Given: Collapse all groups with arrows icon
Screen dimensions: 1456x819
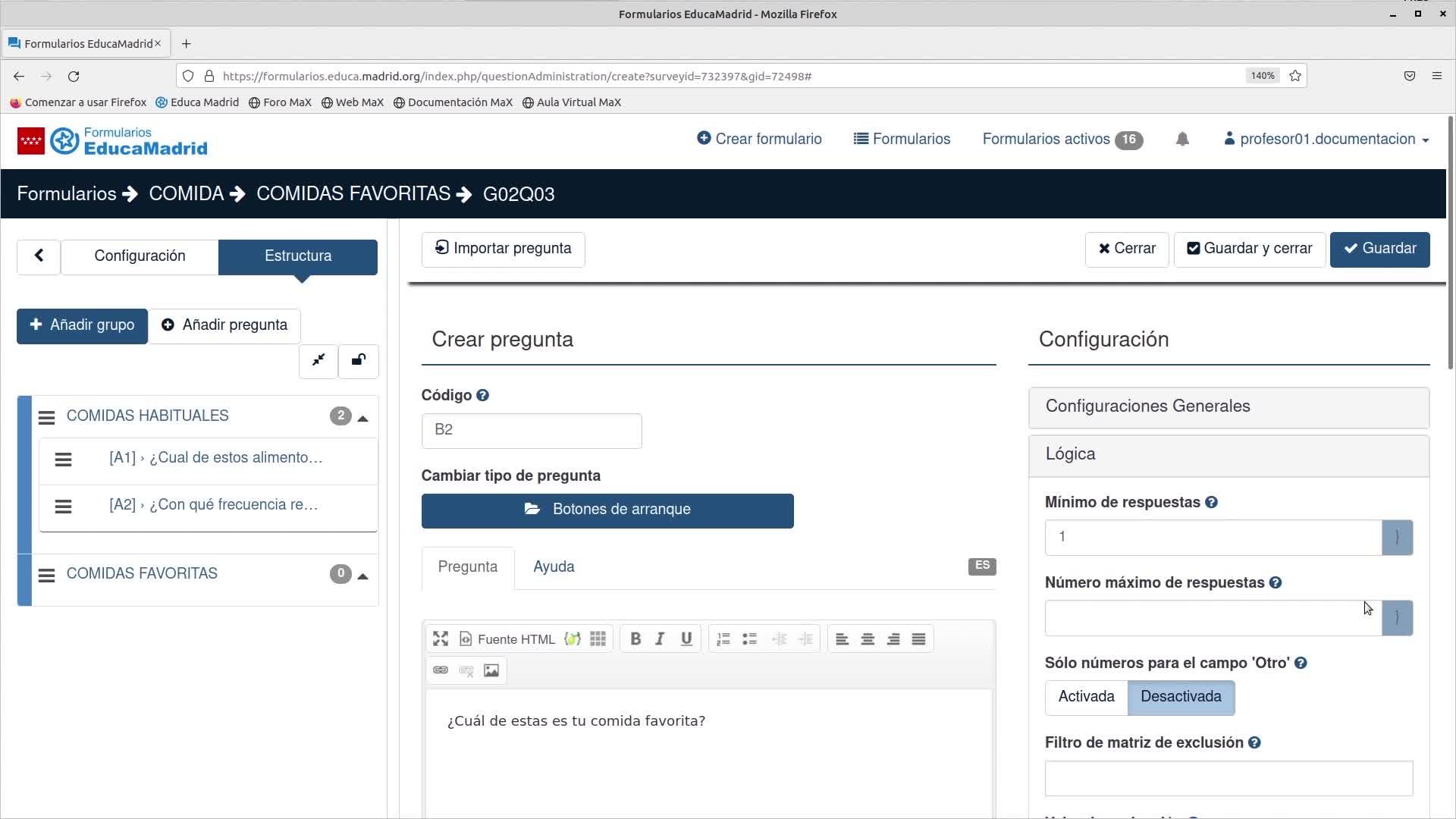Looking at the screenshot, I should pyautogui.click(x=318, y=361).
